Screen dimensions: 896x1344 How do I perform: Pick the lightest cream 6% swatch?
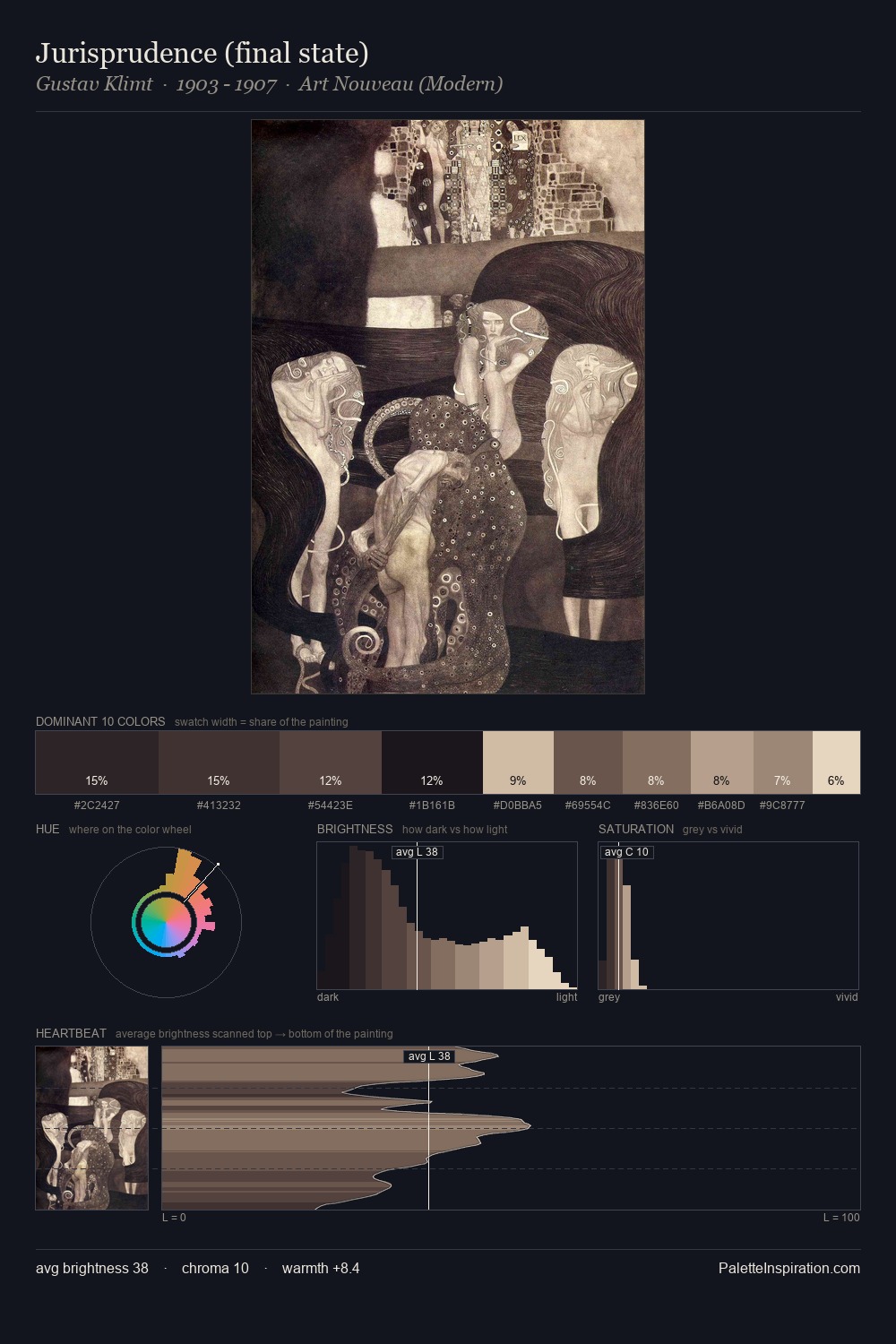point(836,762)
